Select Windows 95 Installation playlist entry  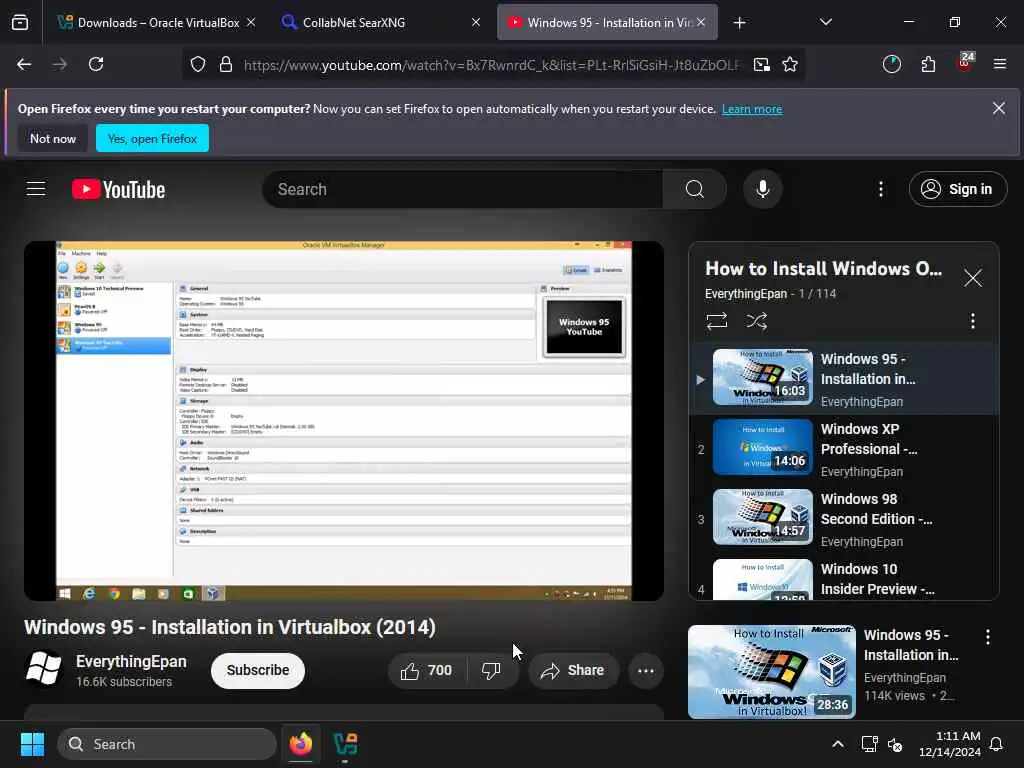844,379
